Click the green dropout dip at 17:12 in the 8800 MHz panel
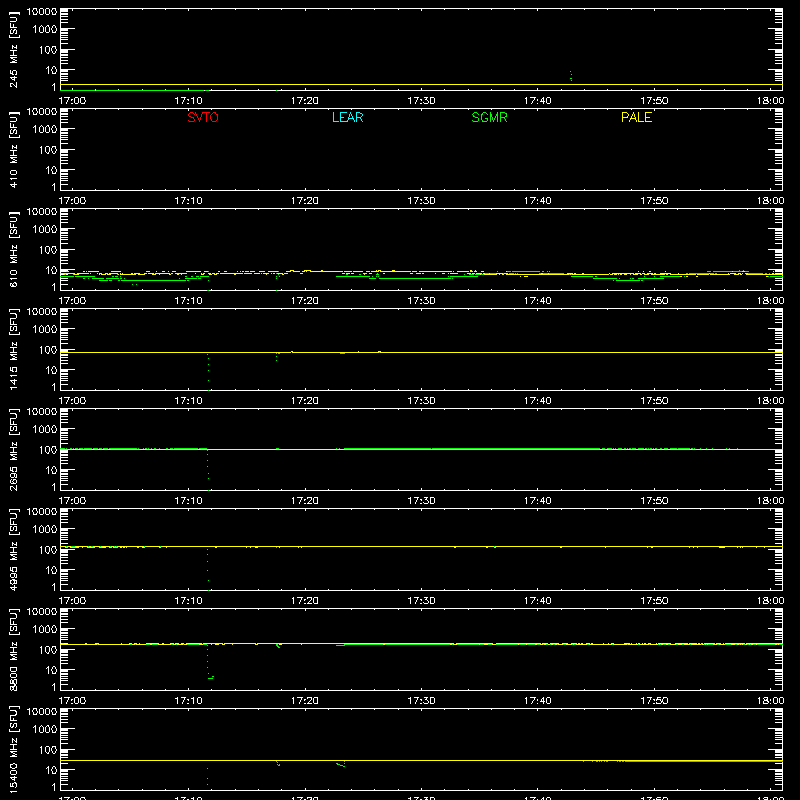 (x=209, y=662)
